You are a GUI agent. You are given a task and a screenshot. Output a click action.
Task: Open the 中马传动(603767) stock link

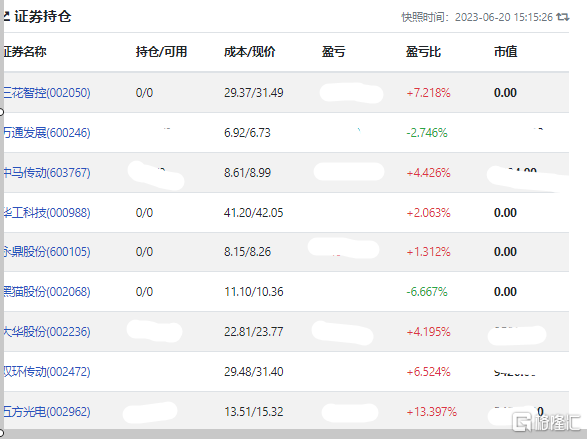click(47, 173)
